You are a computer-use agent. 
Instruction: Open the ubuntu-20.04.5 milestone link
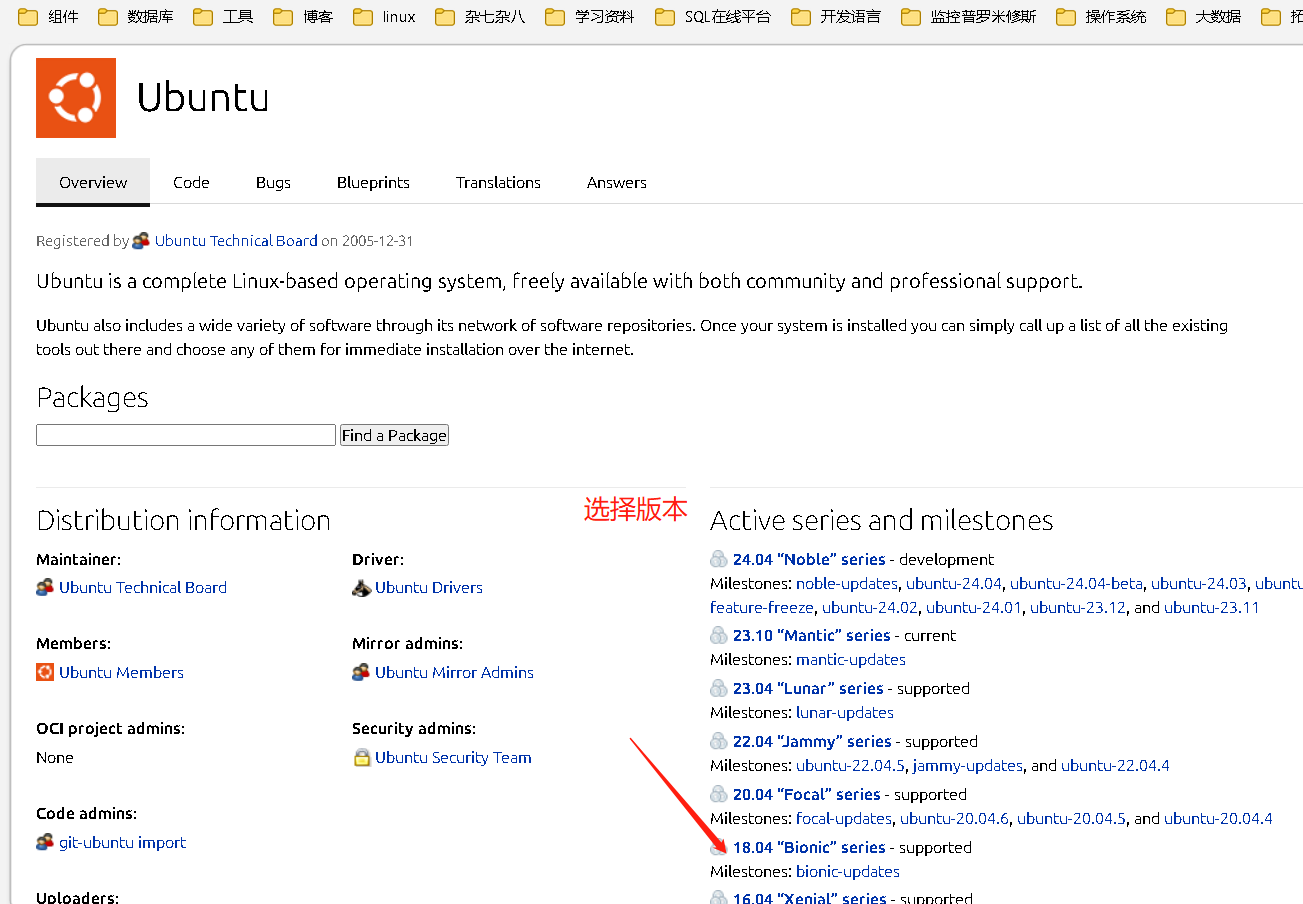point(1071,818)
